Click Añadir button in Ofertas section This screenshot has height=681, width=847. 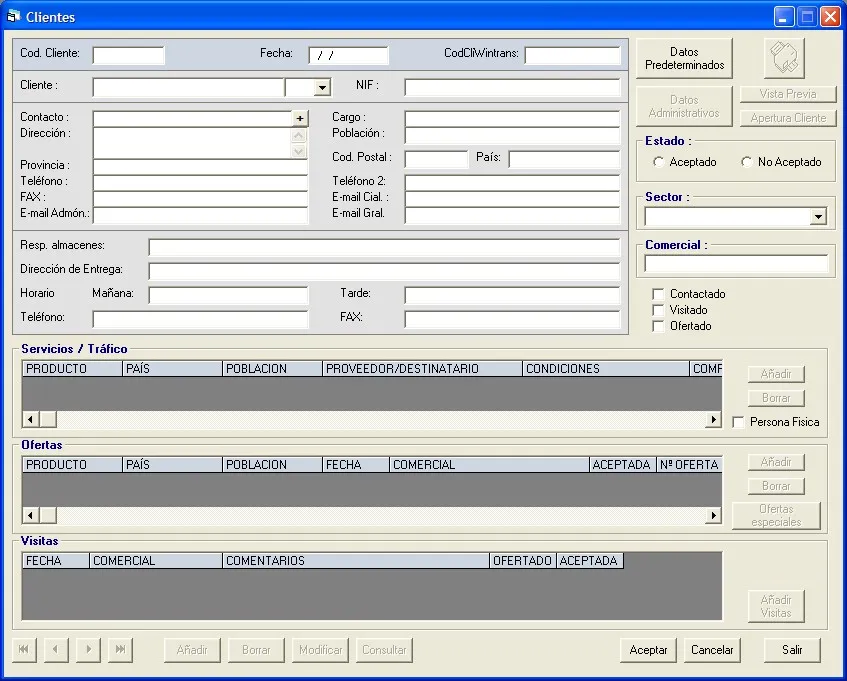tap(776, 462)
